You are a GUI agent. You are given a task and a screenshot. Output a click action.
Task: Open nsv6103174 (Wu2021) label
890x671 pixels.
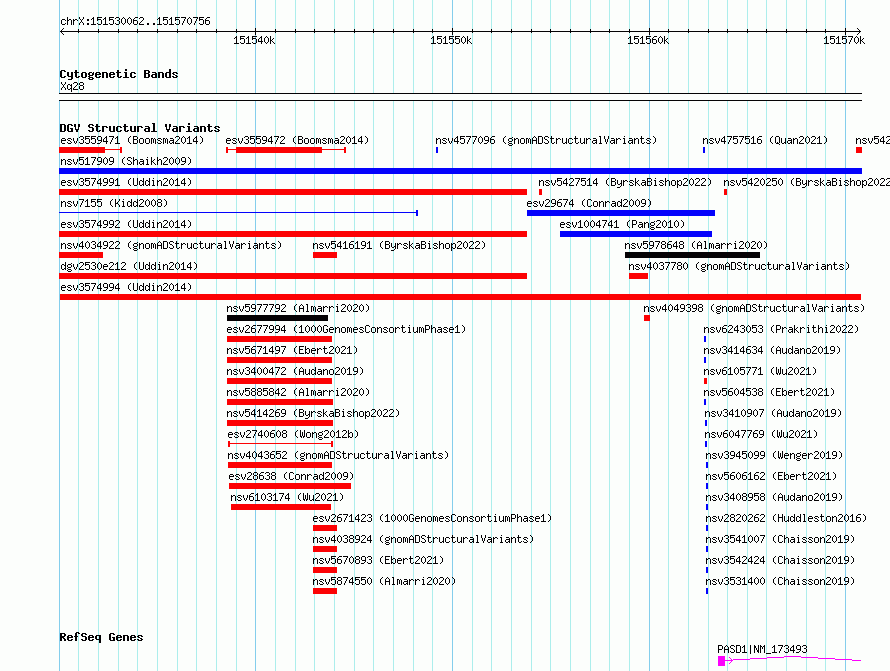coord(287,497)
